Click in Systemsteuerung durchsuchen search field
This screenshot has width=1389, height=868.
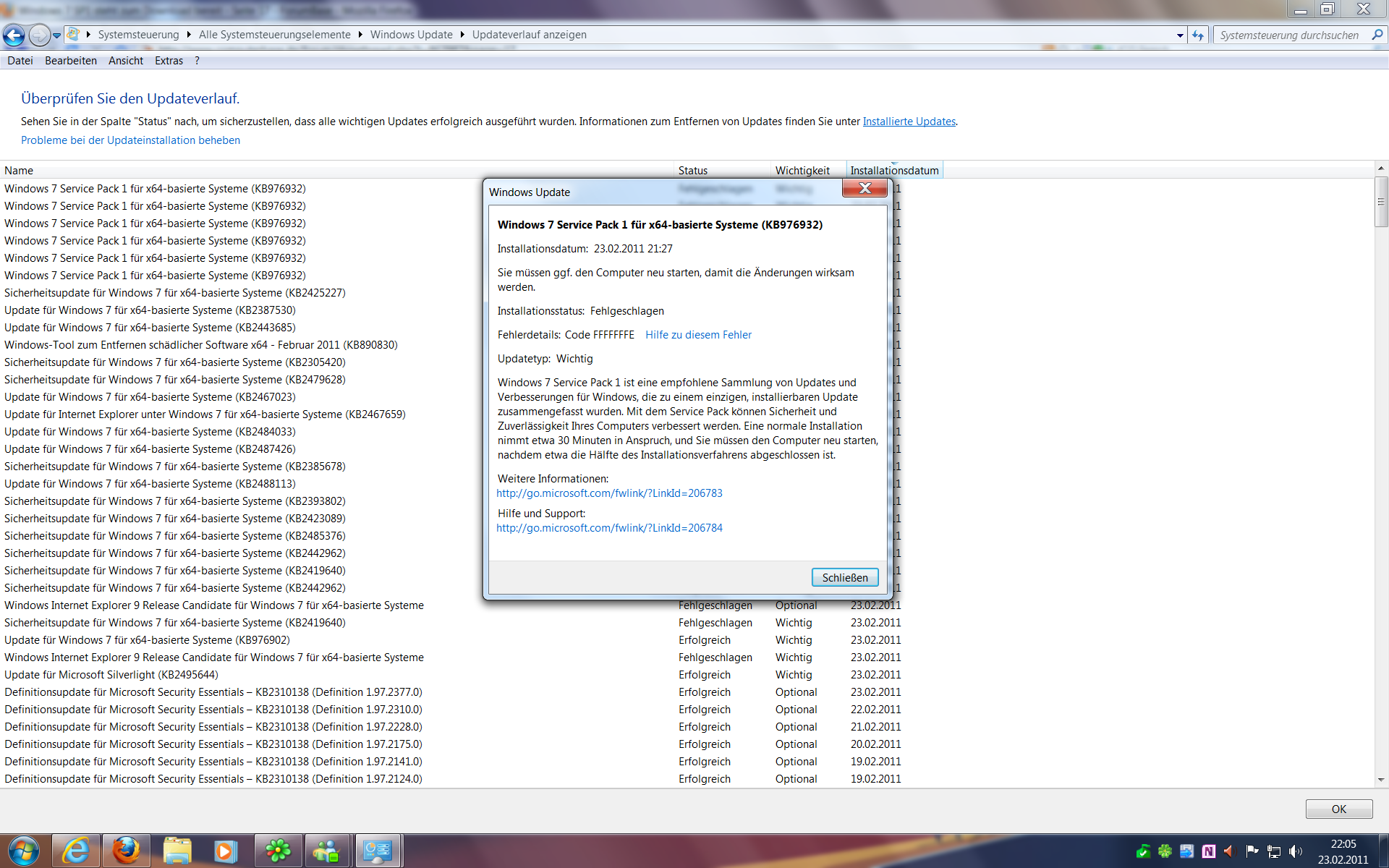[x=1288, y=35]
